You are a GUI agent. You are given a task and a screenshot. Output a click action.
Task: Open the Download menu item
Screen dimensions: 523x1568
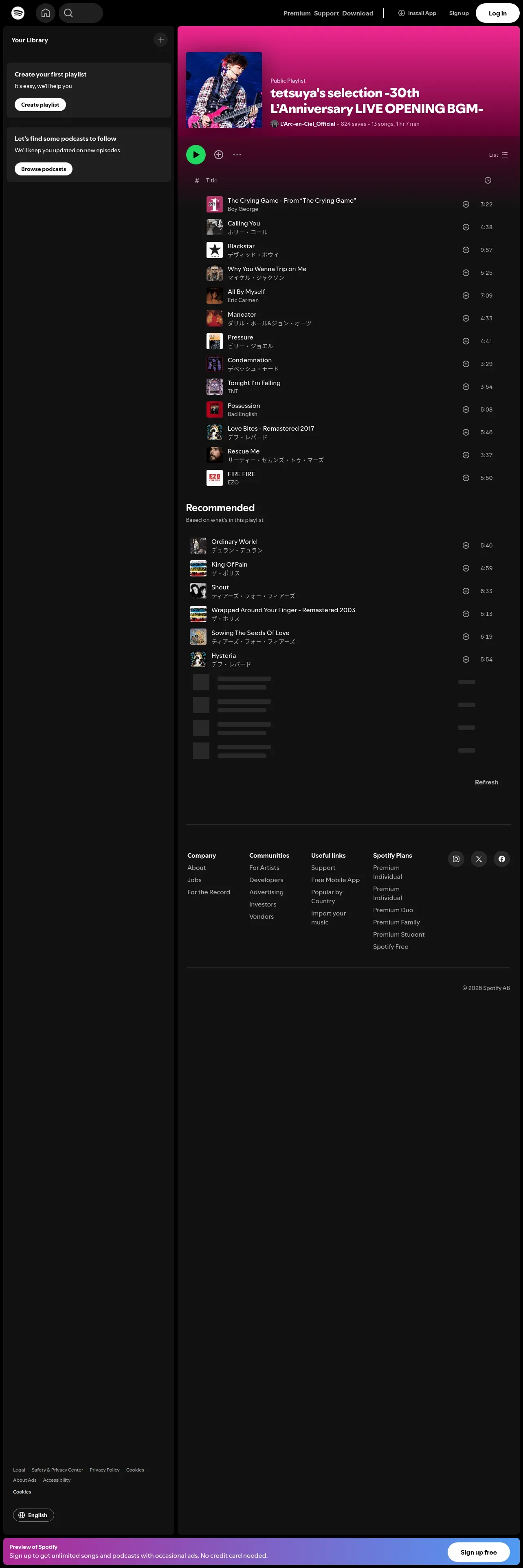pos(358,13)
